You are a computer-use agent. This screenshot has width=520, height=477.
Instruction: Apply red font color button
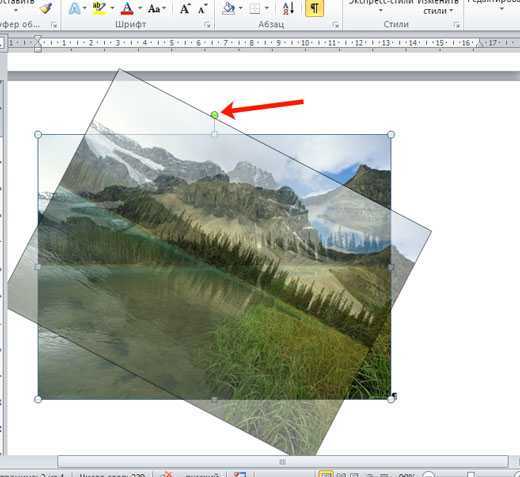pos(127,8)
